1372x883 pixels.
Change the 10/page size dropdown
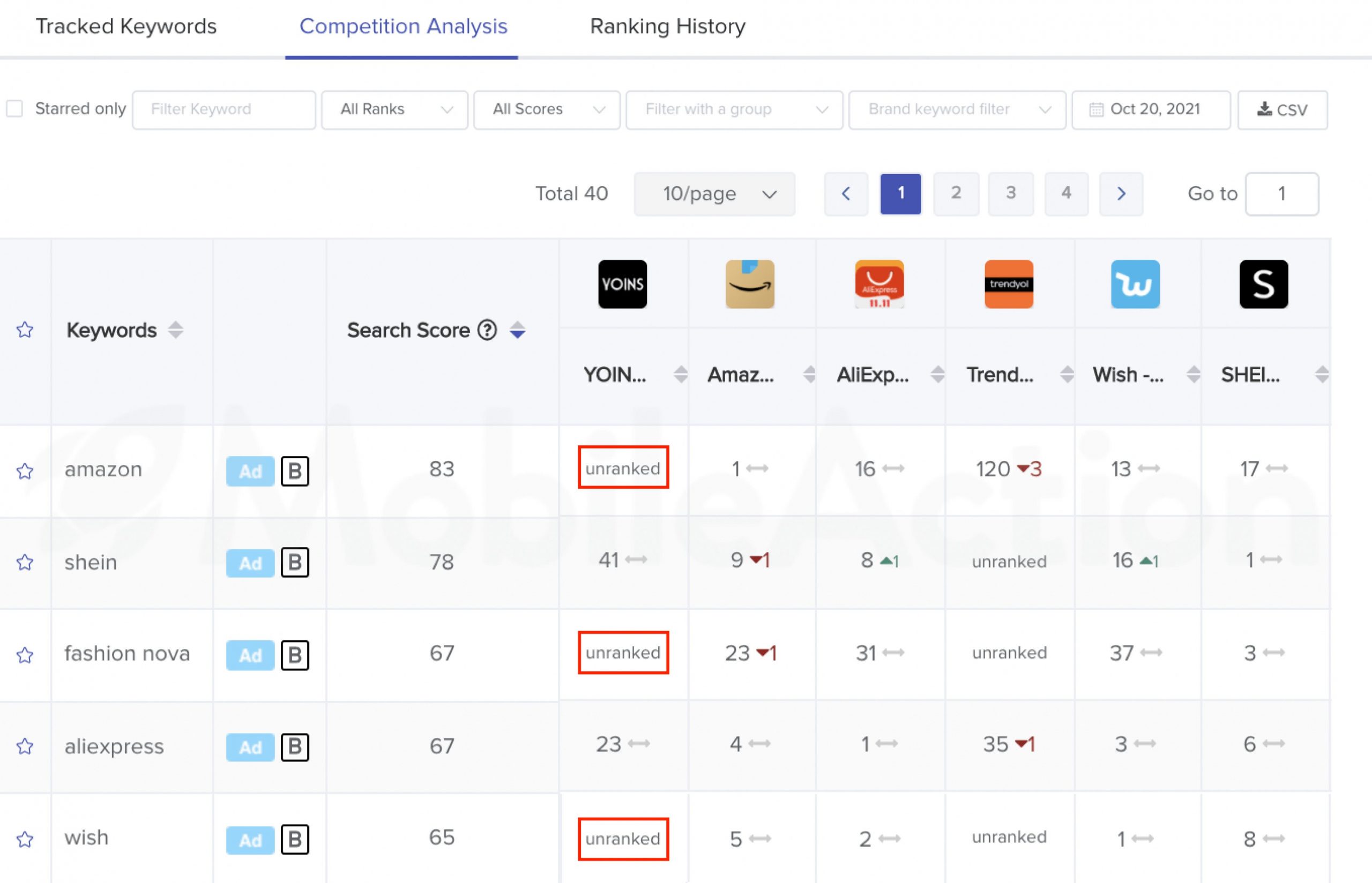coord(714,194)
